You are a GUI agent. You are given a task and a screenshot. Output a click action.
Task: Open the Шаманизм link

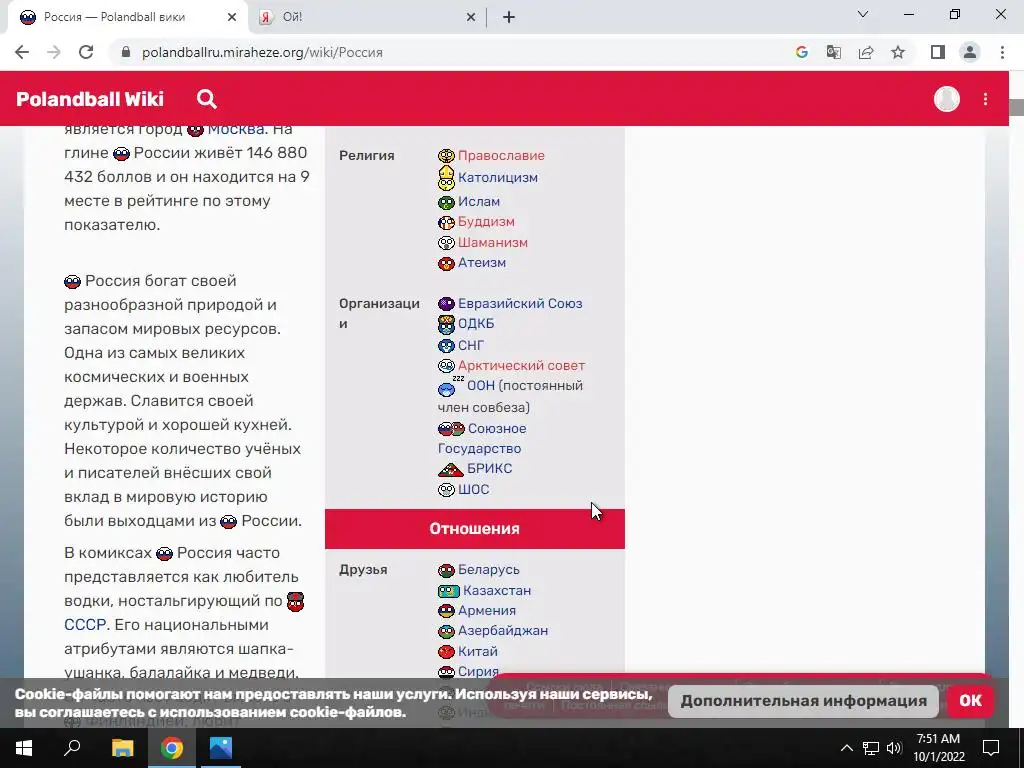pyautogui.click(x=492, y=243)
